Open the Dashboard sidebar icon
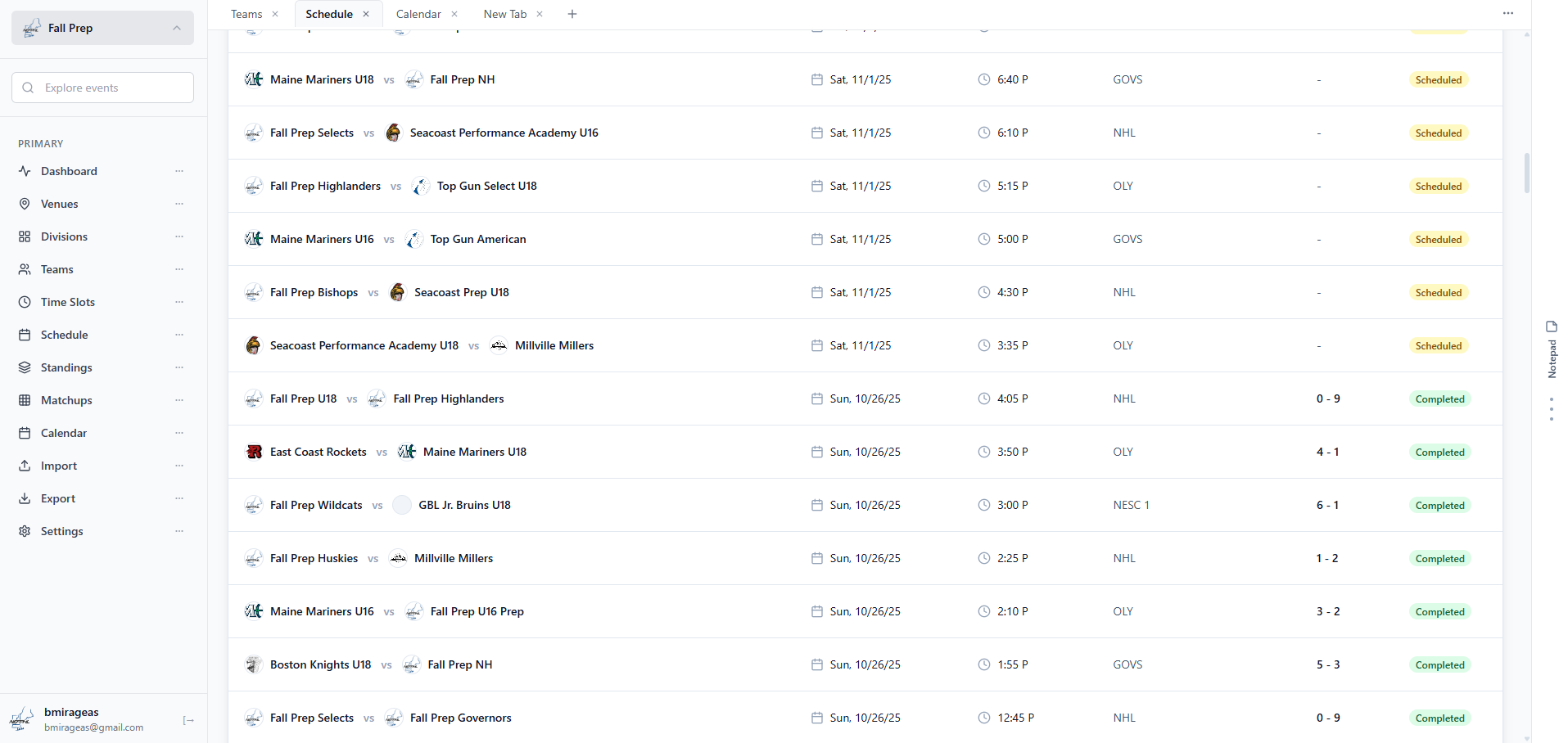 click(25, 171)
